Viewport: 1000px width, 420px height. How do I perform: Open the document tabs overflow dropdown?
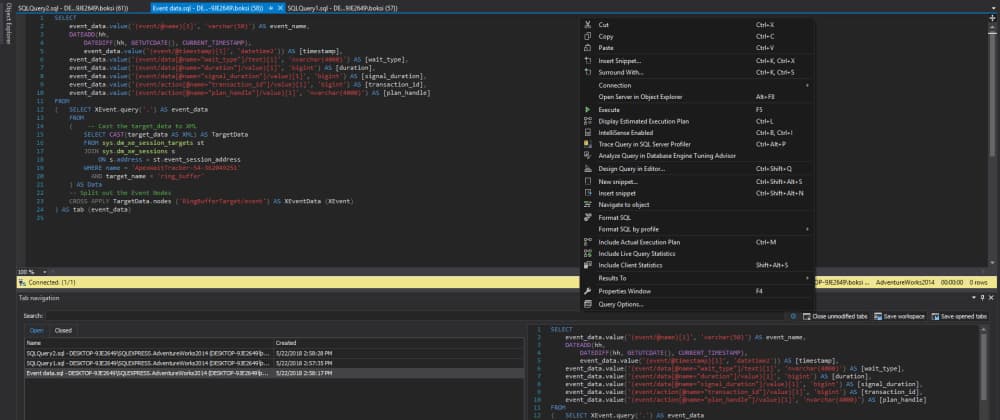[992, 8]
